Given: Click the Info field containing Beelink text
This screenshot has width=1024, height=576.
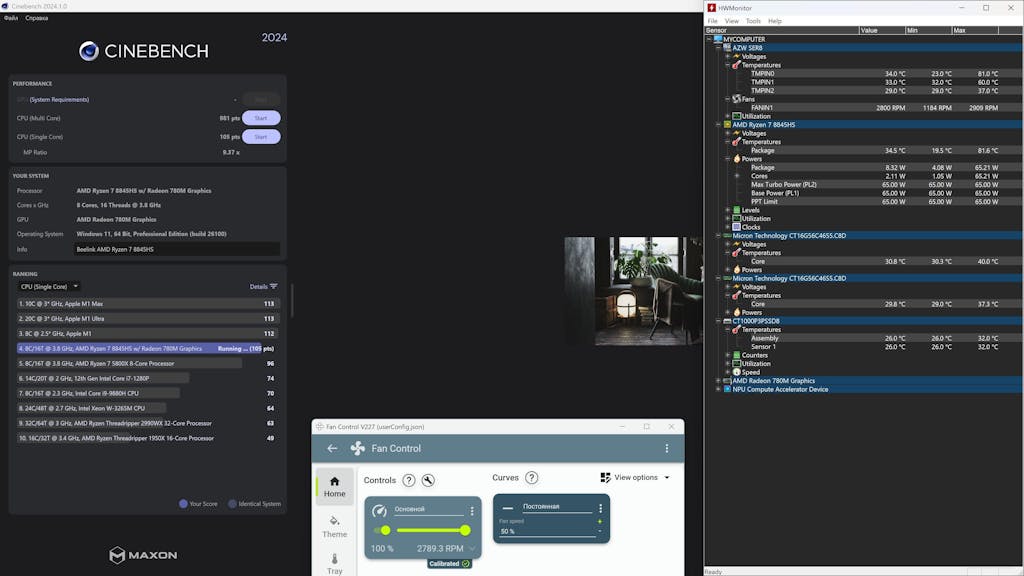Looking at the screenshot, I should (x=176, y=249).
